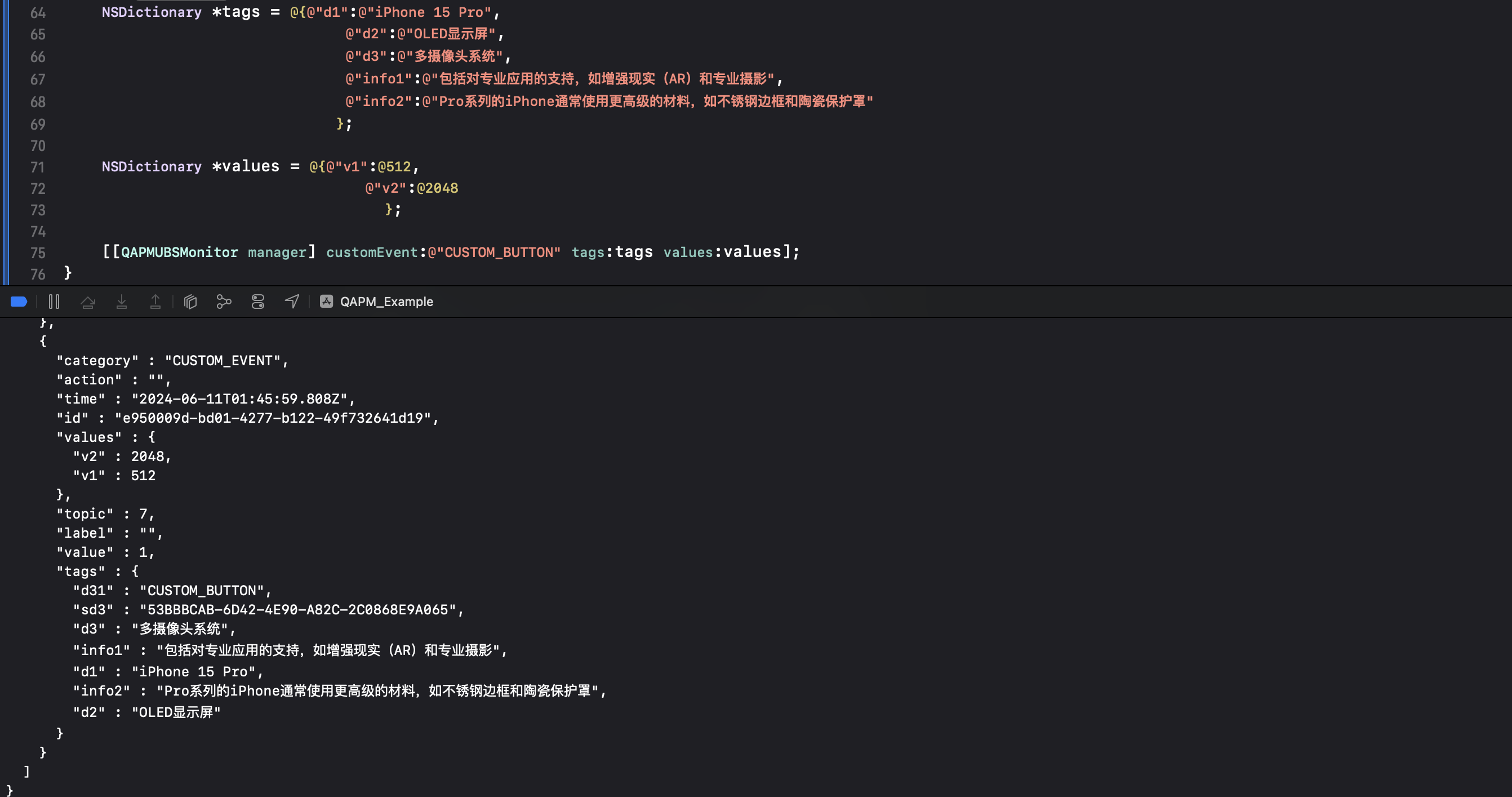Click the QAPMUBSMonitor class name
This screenshot has width=1512, height=797.
(x=180, y=253)
